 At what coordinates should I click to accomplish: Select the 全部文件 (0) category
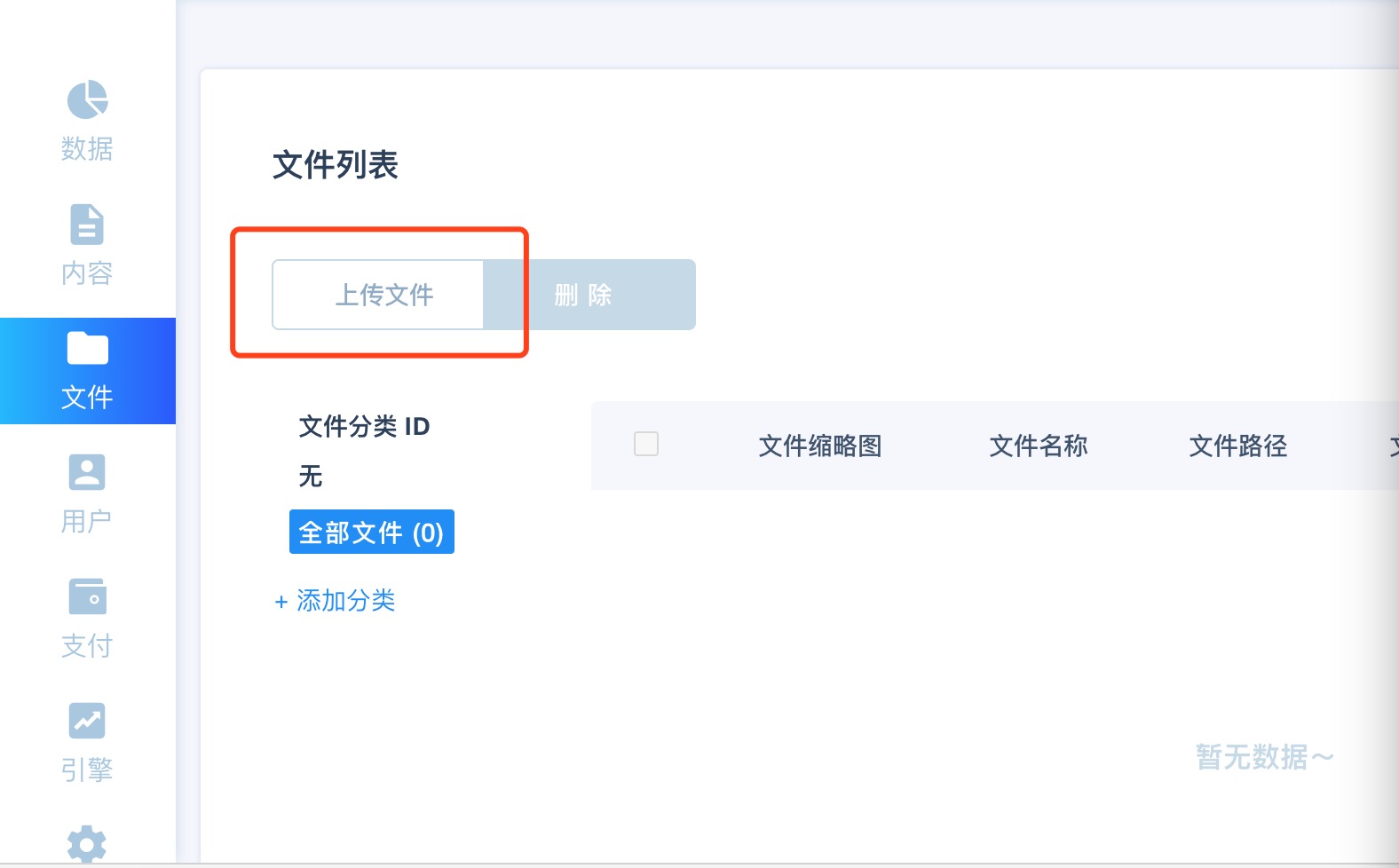tap(371, 533)
